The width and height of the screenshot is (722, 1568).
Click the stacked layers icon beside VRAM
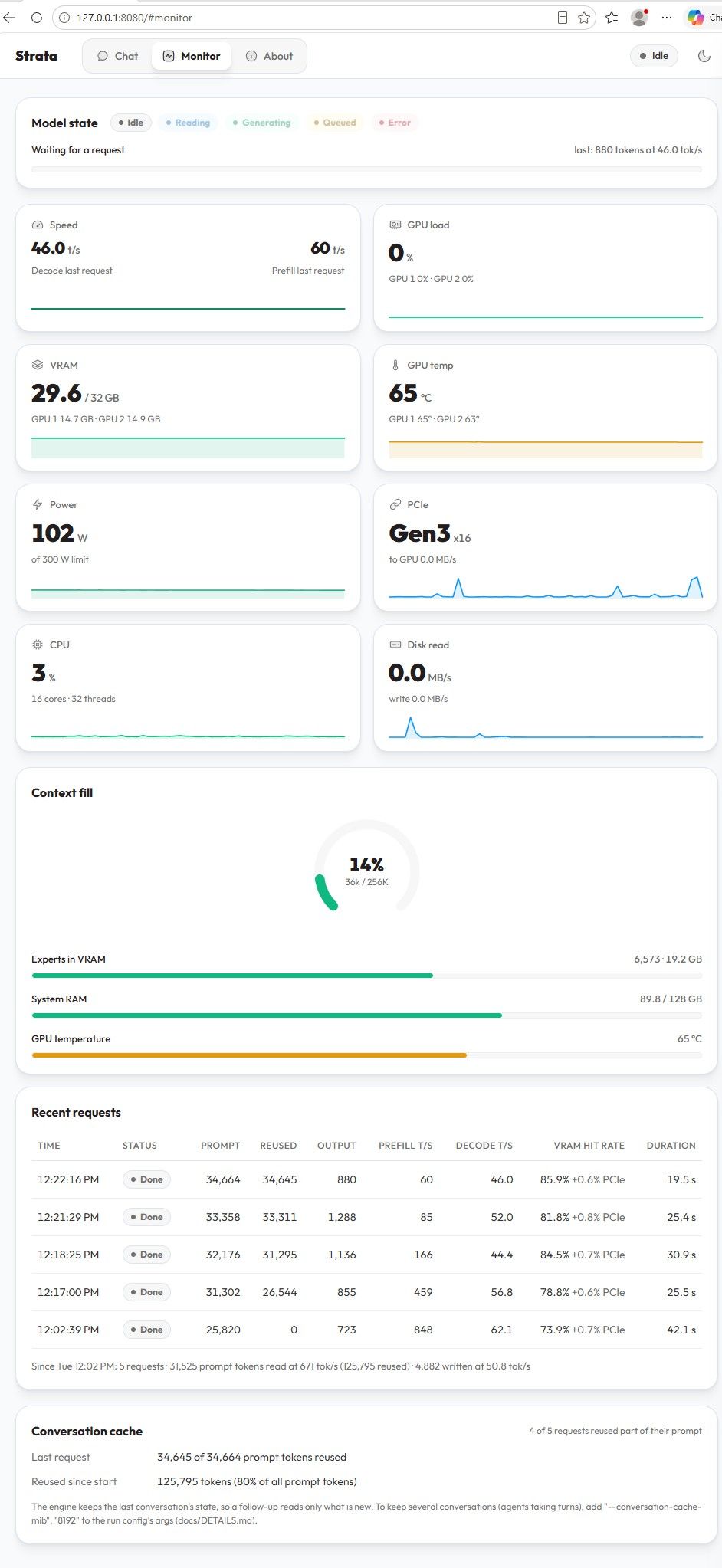tap(38, 366)
